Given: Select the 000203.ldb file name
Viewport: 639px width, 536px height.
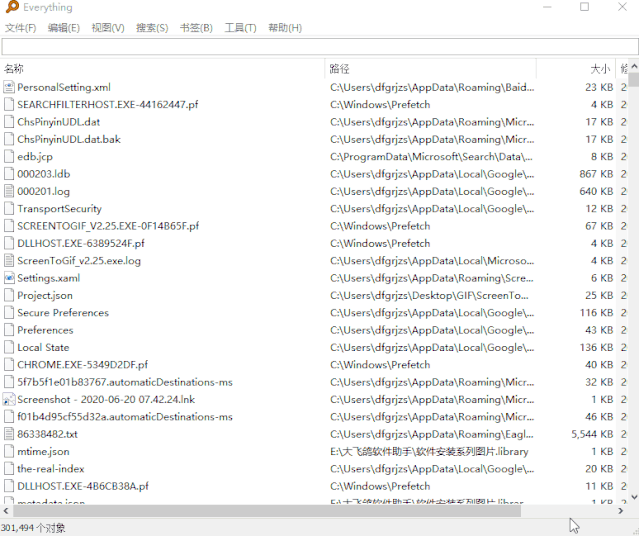Looking at the screenshot, I should (x=44, y=174).
